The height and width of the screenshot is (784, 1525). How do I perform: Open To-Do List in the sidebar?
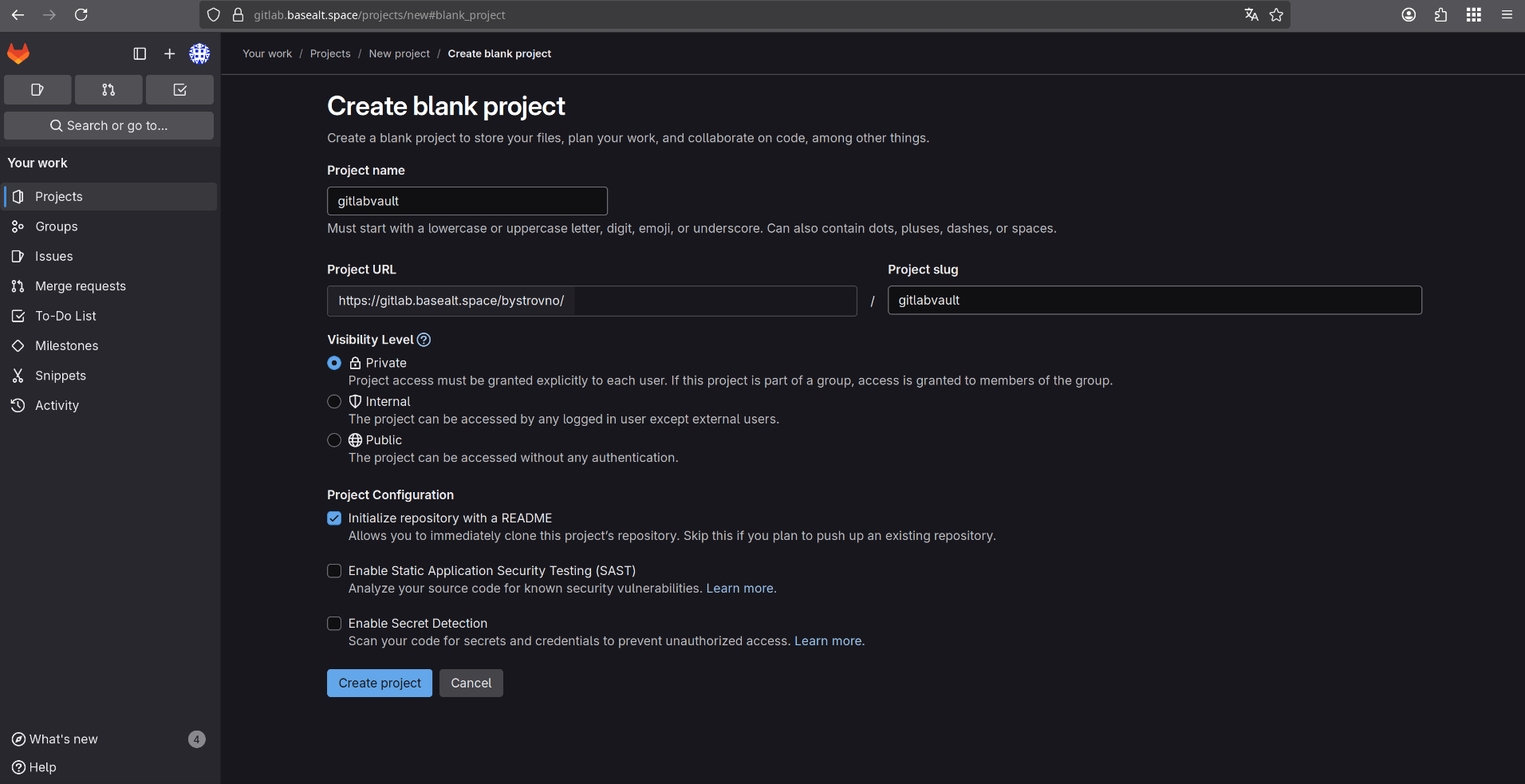tap(110, 316)
